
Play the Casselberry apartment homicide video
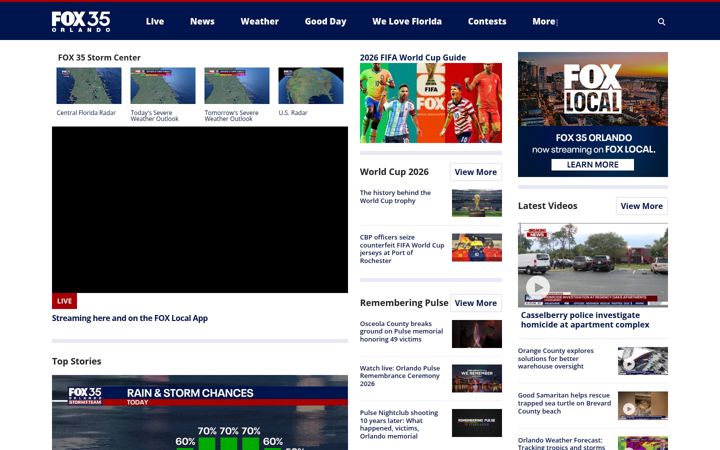pos(593,265)
